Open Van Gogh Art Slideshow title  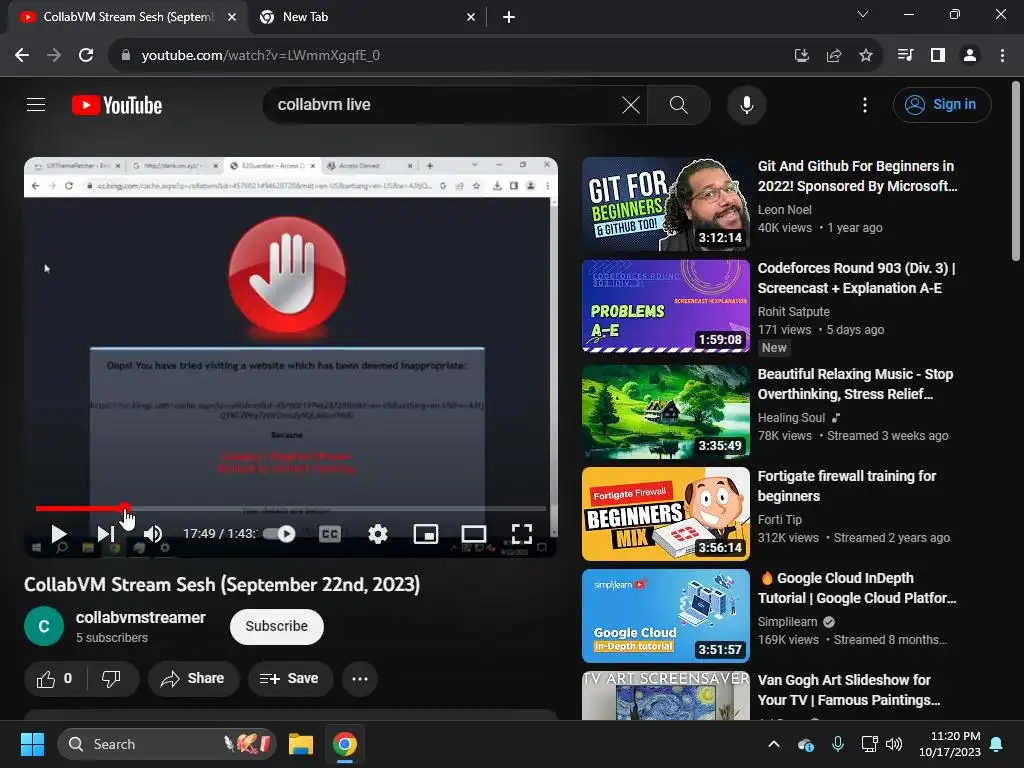[849, 690]
